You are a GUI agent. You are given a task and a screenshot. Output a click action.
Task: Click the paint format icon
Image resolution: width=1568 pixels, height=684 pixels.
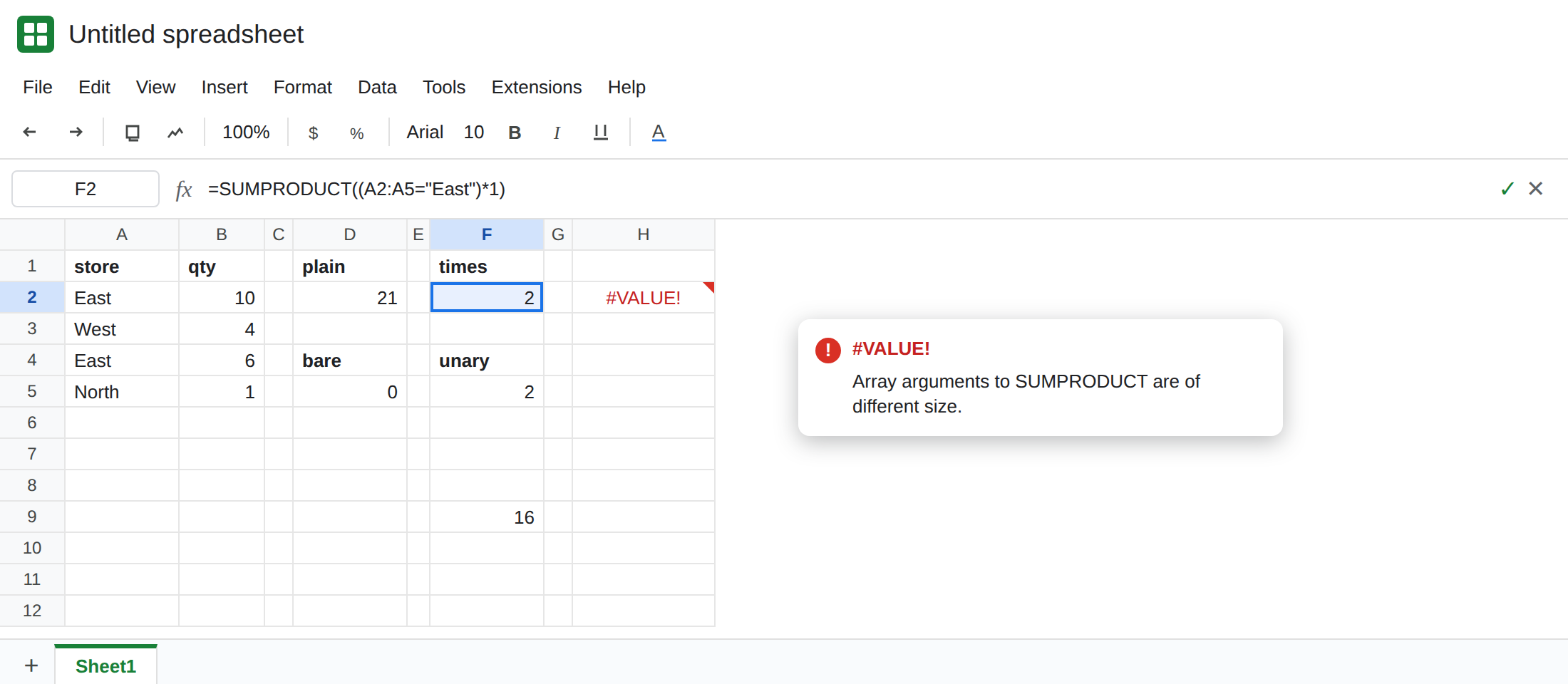175,133
